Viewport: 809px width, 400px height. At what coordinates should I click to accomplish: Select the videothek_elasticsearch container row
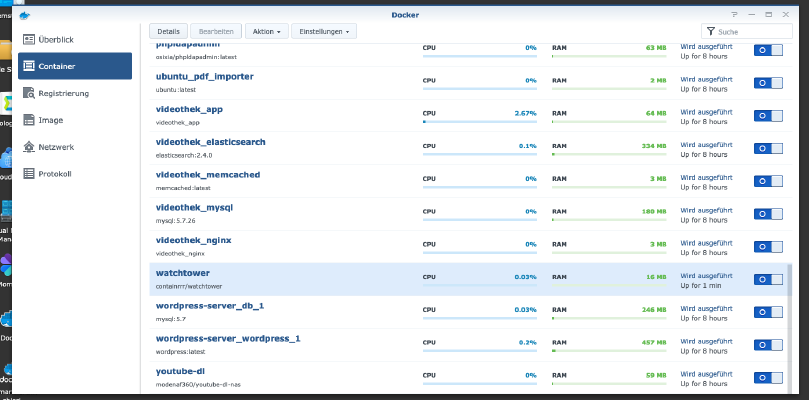click(468, 148)
